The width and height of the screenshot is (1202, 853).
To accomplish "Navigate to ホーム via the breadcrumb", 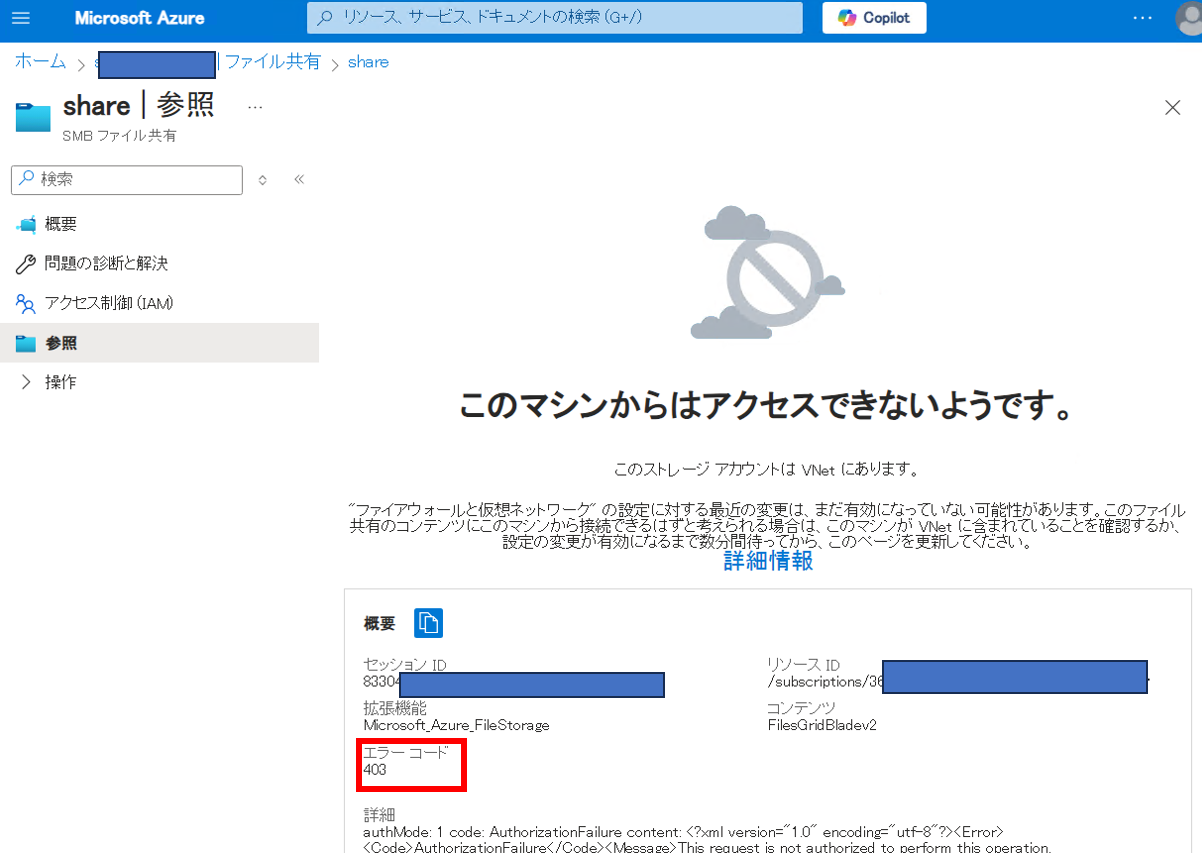I will pyautogui.click(x=39, y=61).
